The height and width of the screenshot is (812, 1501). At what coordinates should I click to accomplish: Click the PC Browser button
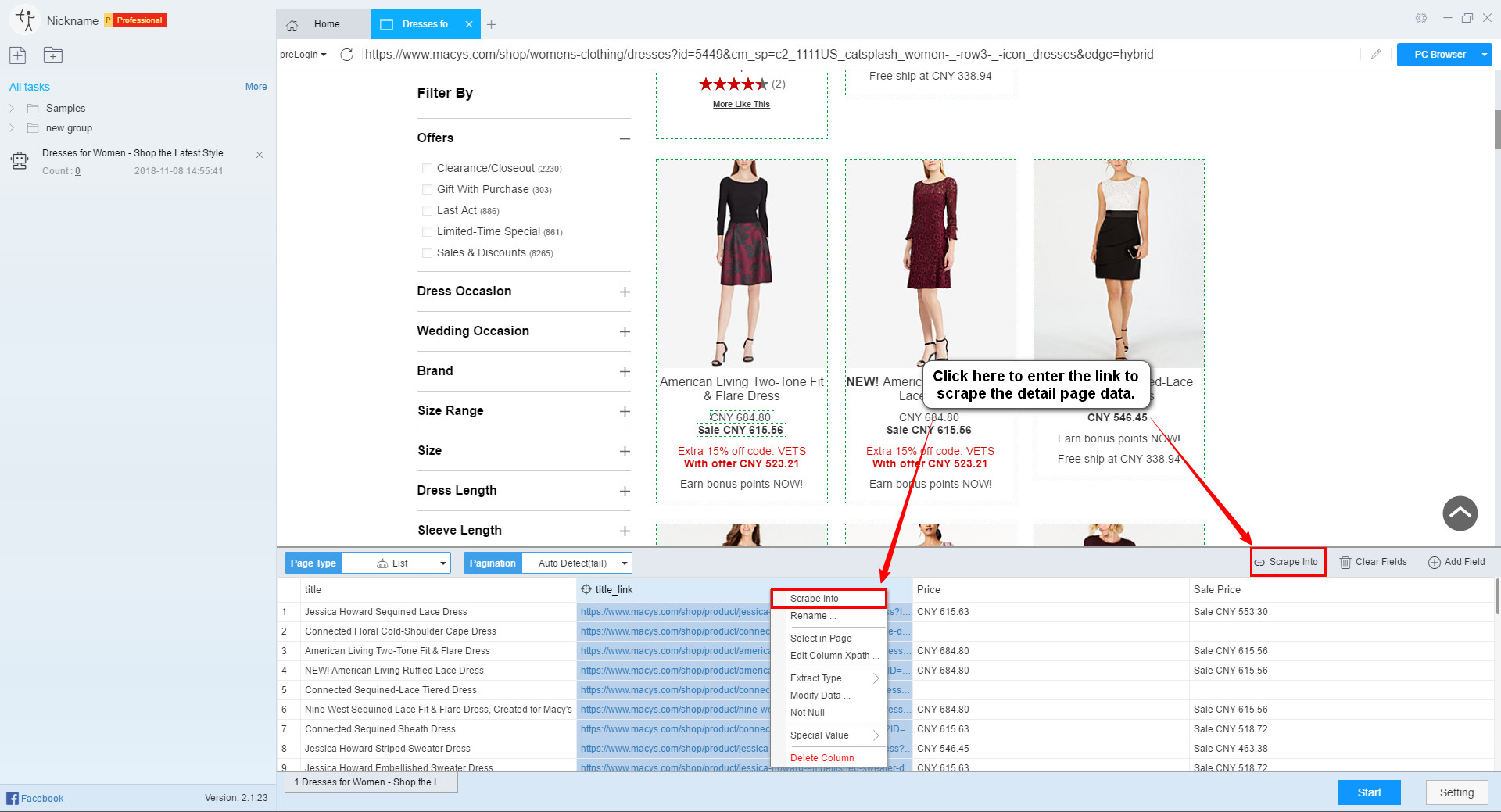[x=1439, y=55]
